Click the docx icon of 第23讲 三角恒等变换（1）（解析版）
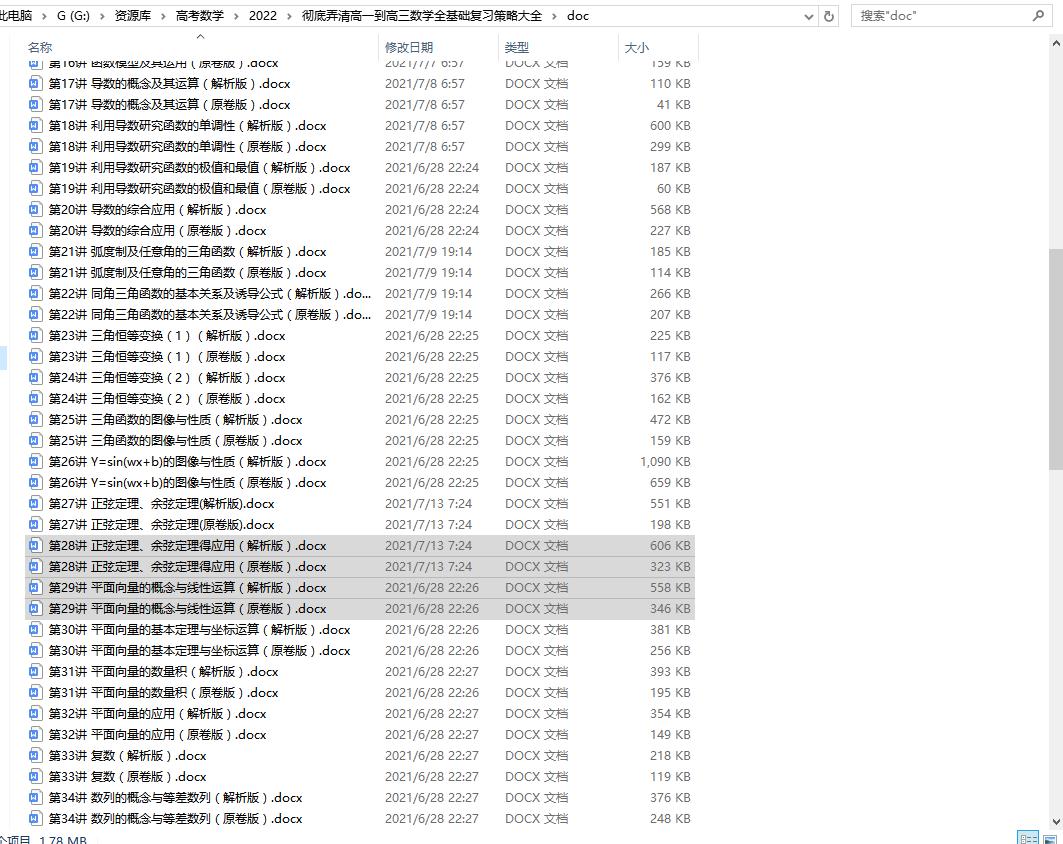The width and height of the screenshot is (1063, 844). (x=35, y=336)
